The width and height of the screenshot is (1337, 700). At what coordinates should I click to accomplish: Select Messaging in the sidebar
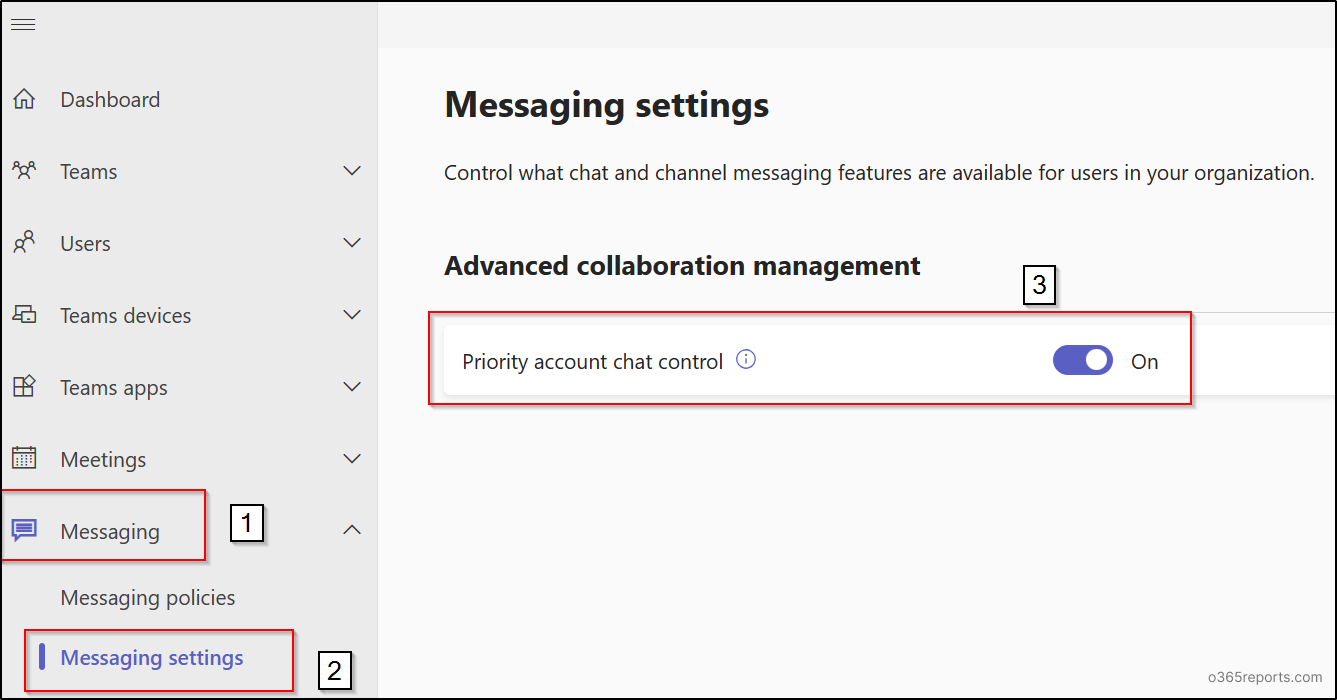click(110, 532)
